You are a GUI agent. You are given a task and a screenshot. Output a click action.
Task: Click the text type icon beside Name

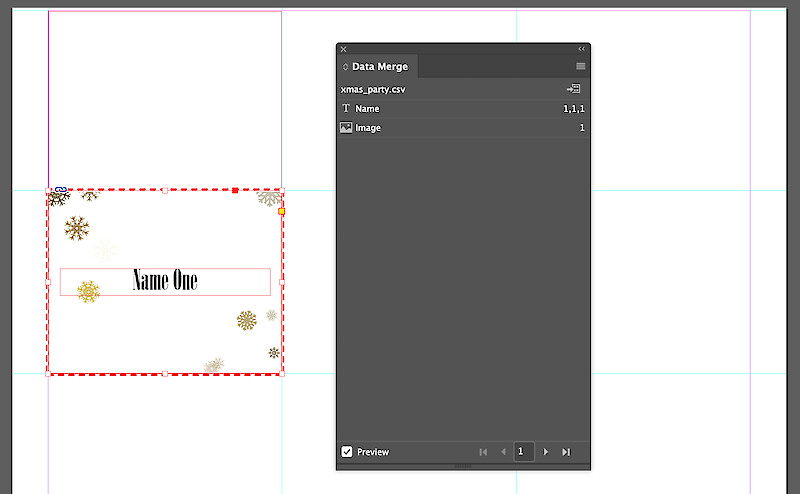pos(346,108)
